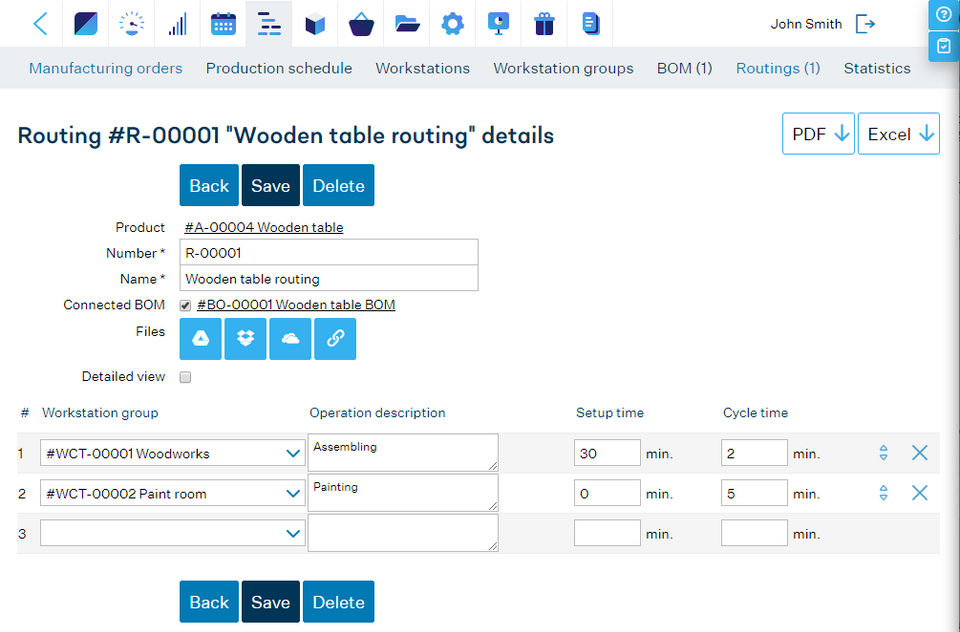
Task: Open the settings gear icon
Action: pyautogui.click(x=452, y=24)
